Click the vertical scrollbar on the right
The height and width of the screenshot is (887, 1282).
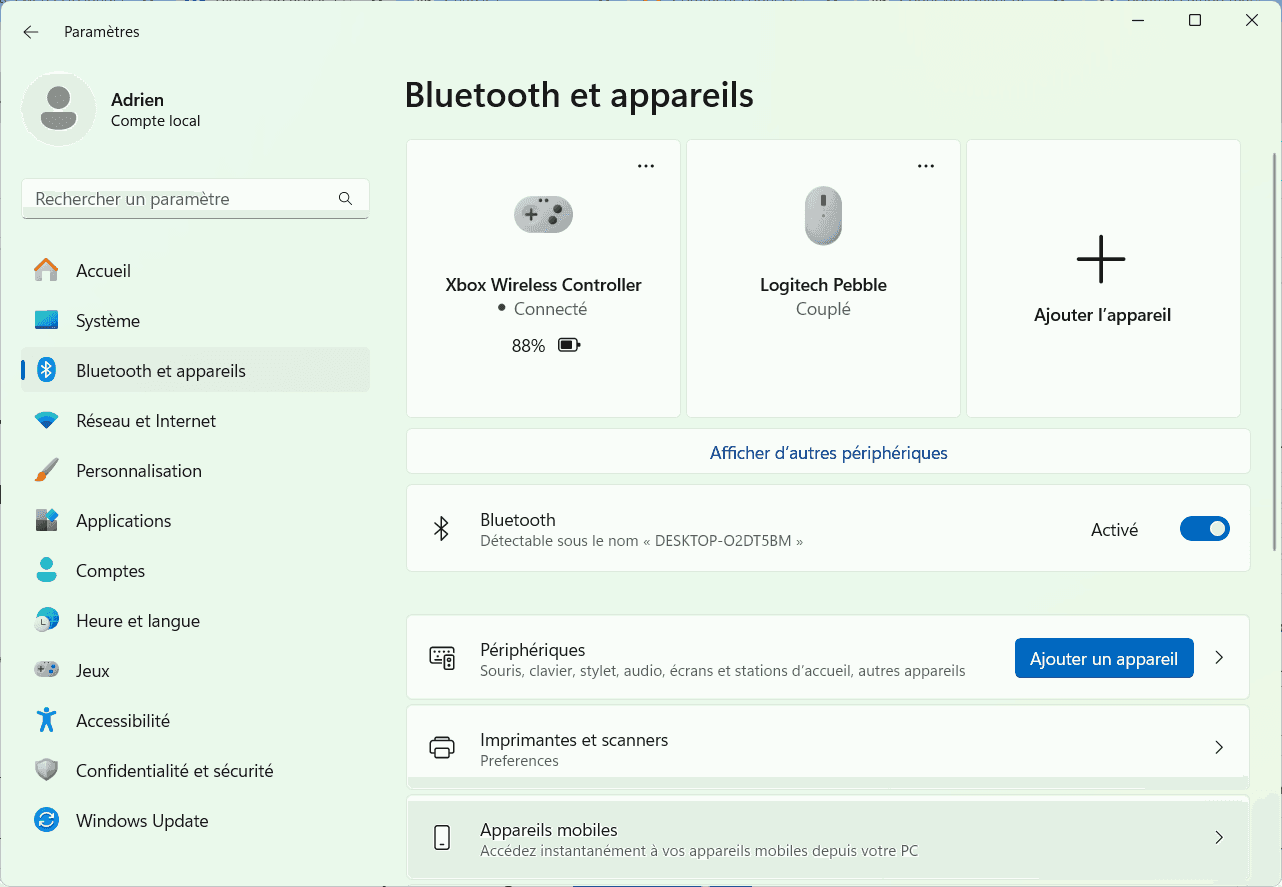(1274, 350)
